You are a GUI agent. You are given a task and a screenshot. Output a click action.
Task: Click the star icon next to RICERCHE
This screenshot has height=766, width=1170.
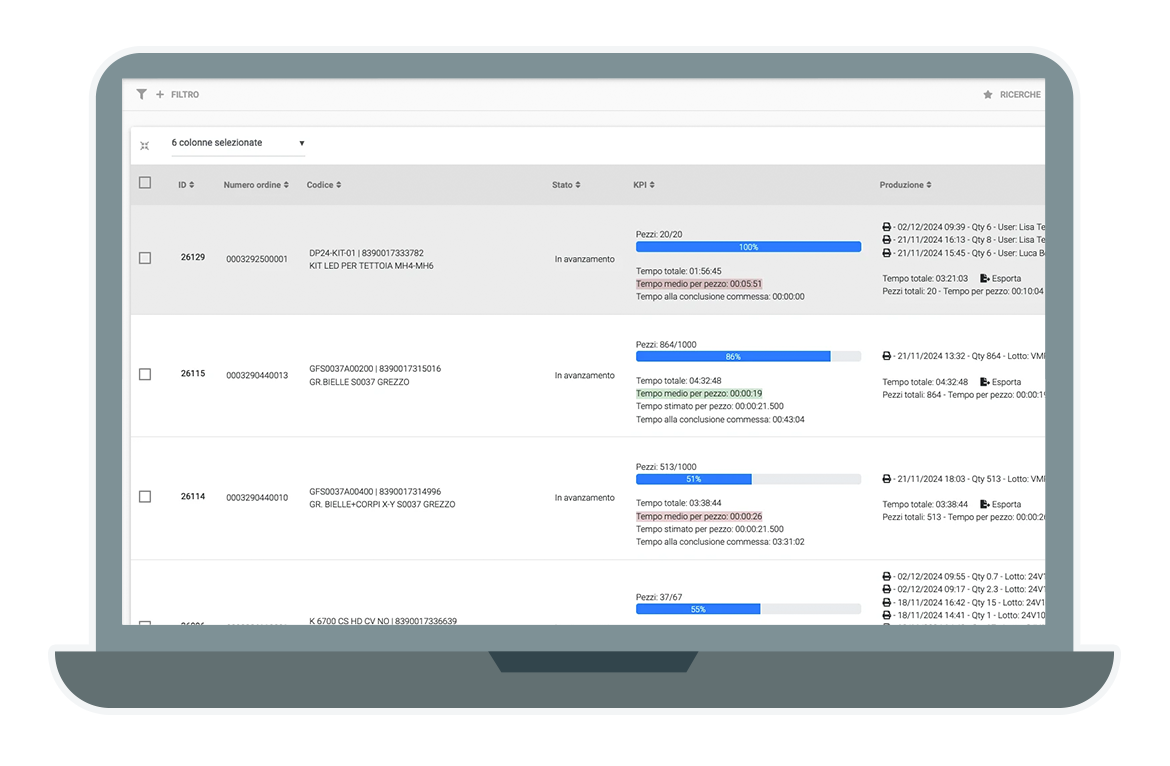988,95
